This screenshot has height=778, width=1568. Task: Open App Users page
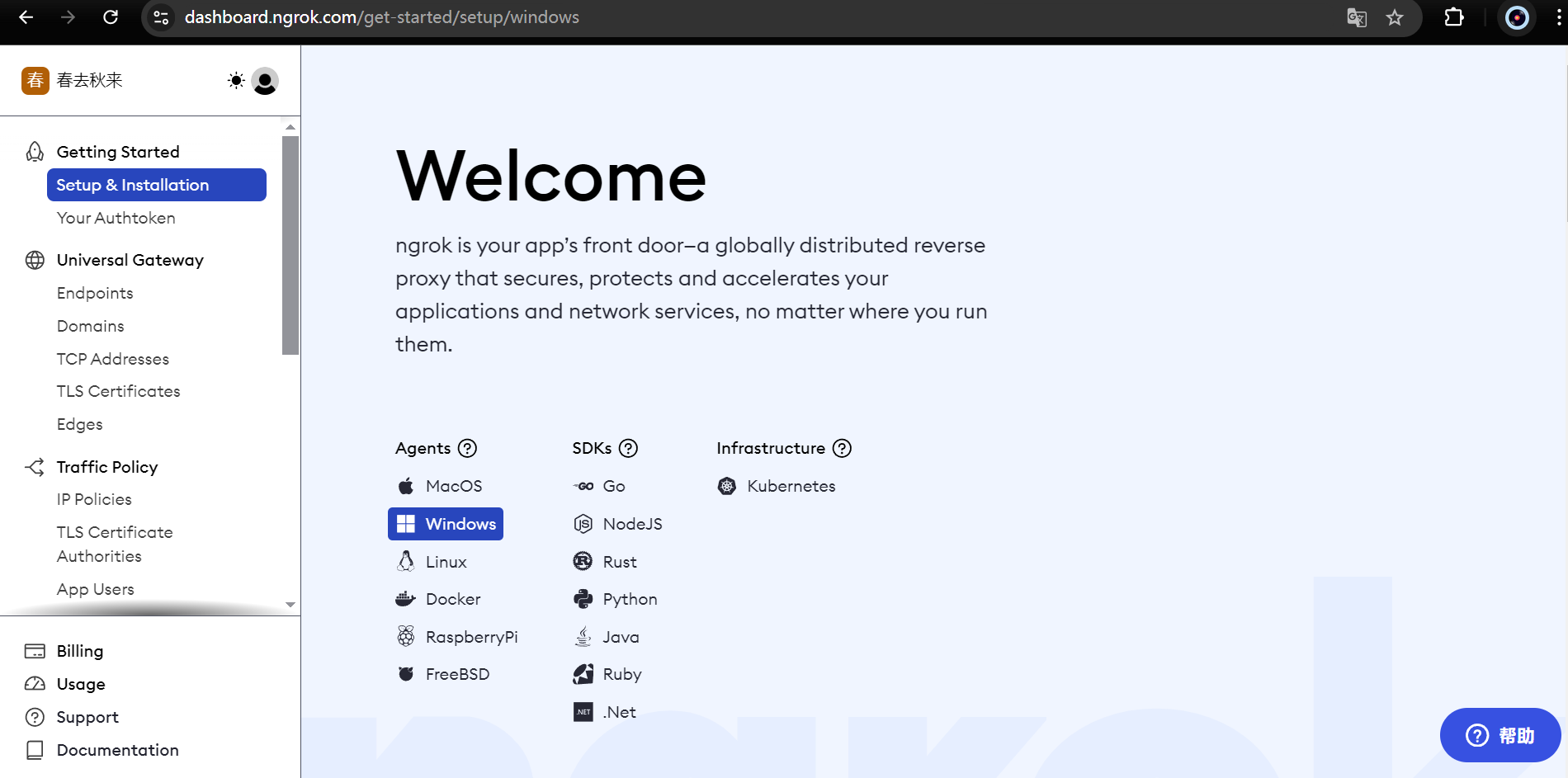tap(96, 589)
